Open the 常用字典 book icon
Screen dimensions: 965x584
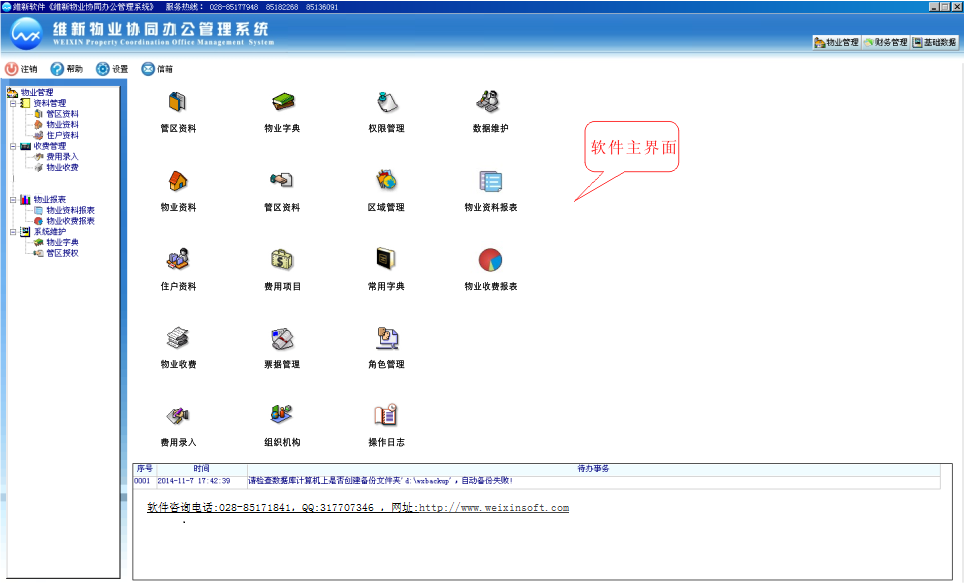click(386, 260)
